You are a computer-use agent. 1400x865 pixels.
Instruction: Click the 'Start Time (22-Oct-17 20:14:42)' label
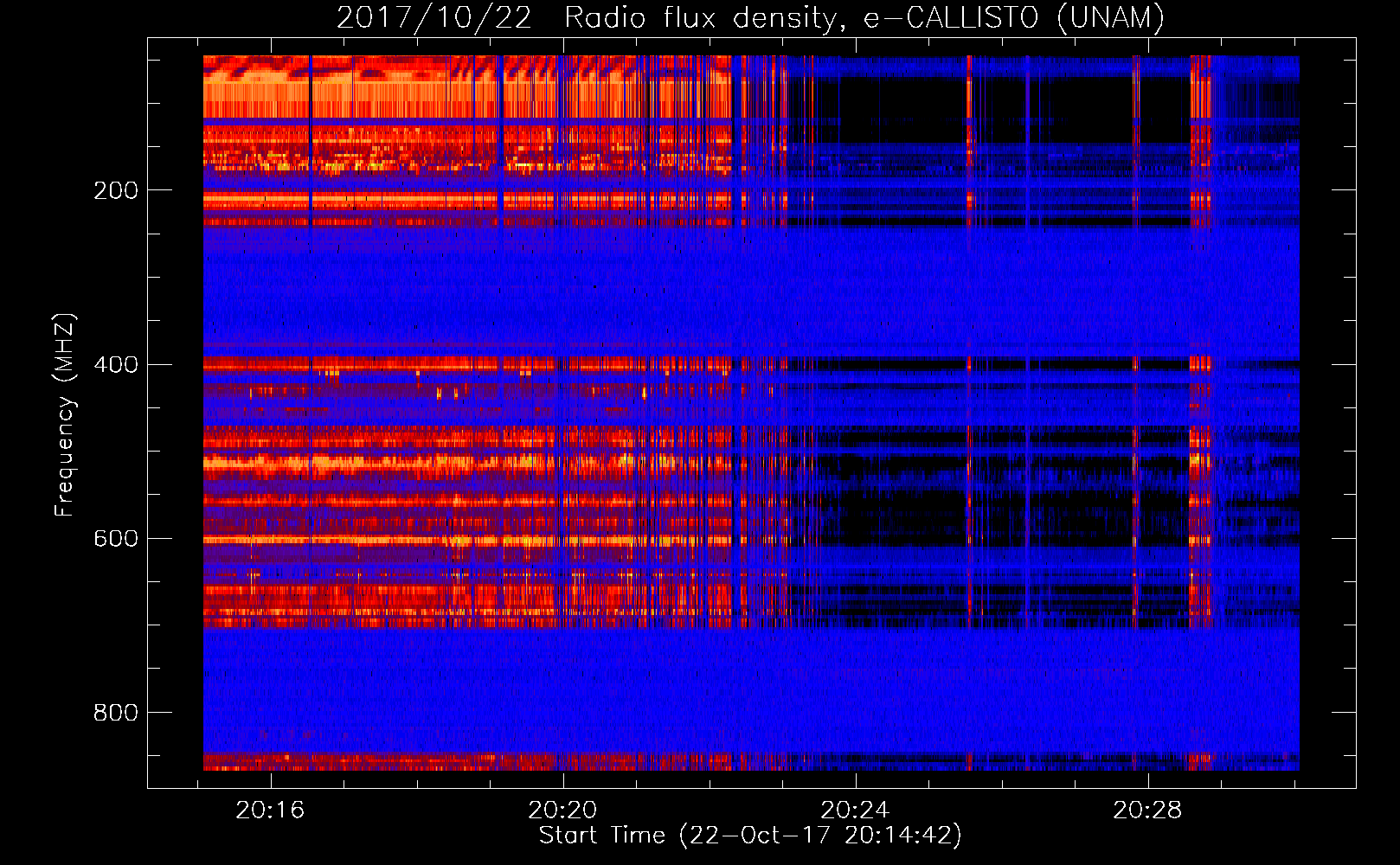pyautogui.click(x=750, y=836)
